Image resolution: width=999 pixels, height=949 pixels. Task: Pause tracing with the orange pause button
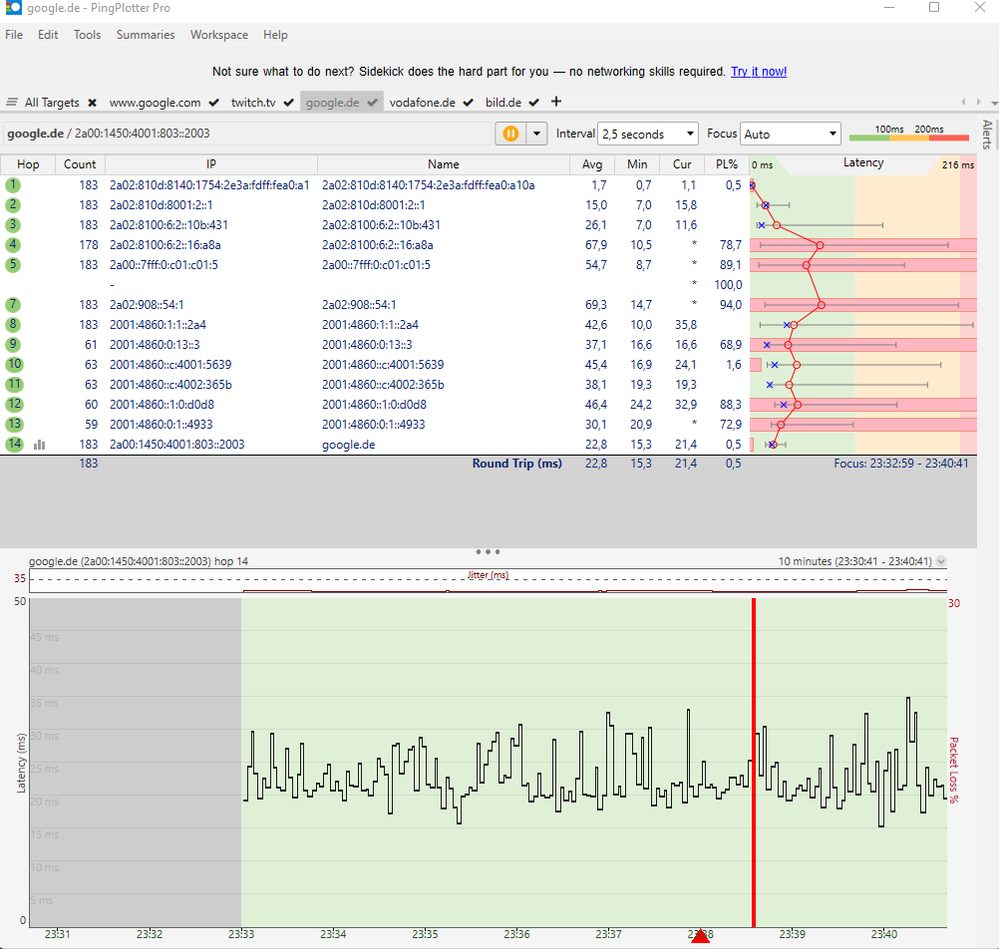510,133
